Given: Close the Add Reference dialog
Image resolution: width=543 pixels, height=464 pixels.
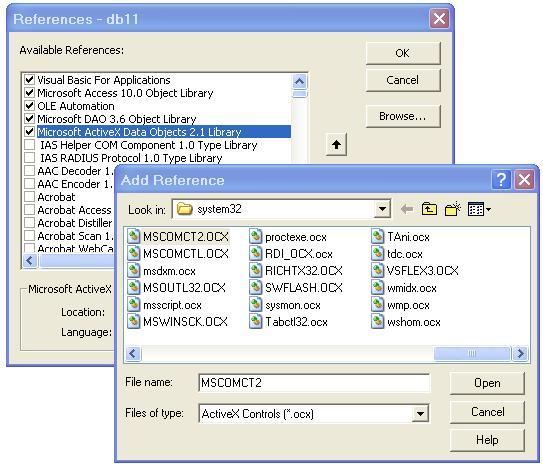Looking at the screenshot, I should click(x=524, y=180).
